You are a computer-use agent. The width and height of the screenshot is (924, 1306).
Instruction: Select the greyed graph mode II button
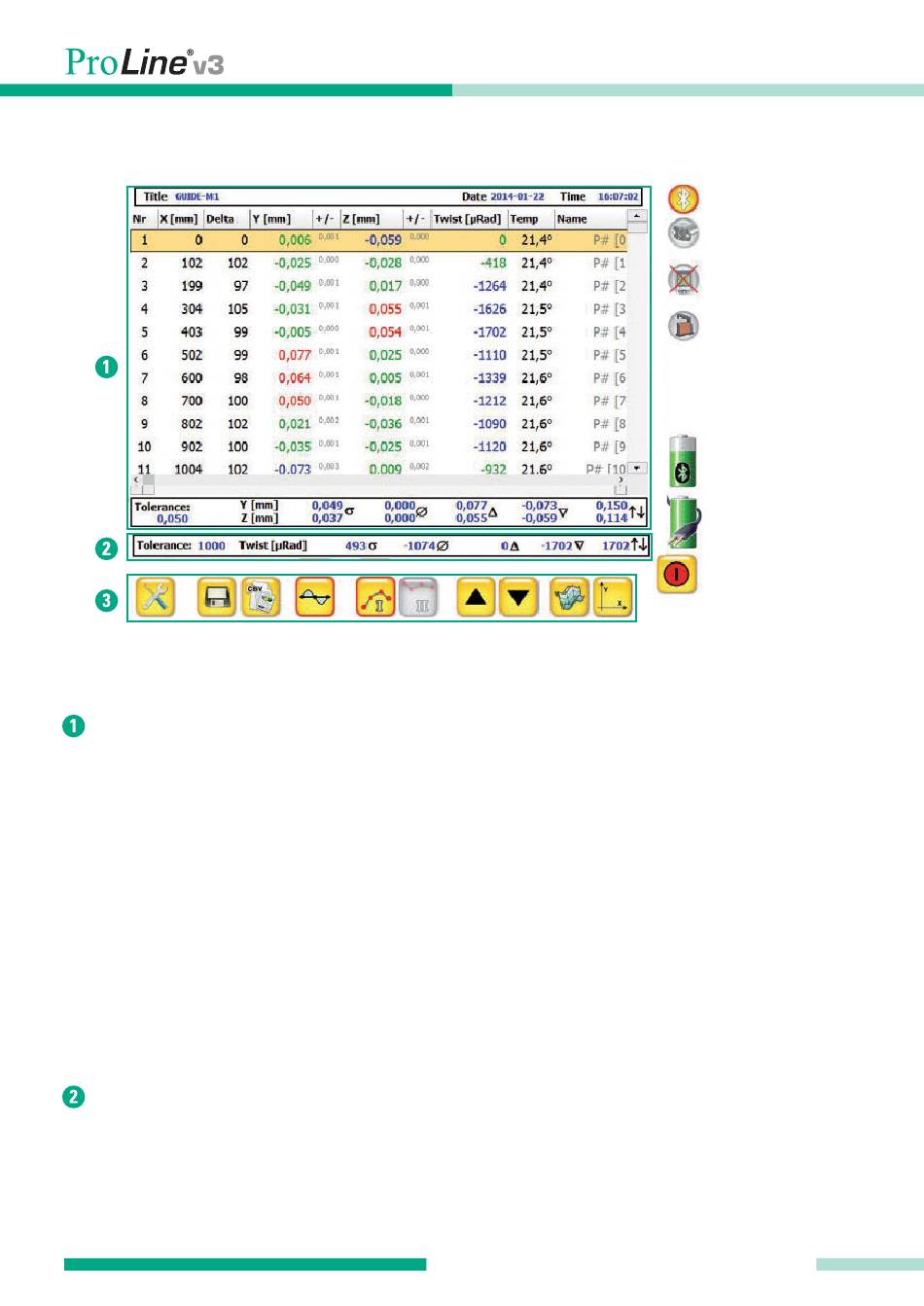click(x=420, y=598)
